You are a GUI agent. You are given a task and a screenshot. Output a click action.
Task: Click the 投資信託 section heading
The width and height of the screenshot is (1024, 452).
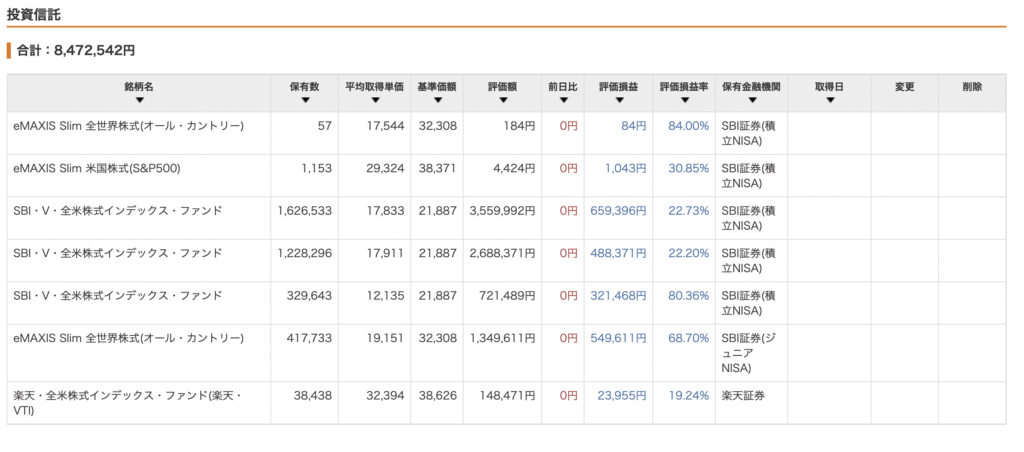34,11
